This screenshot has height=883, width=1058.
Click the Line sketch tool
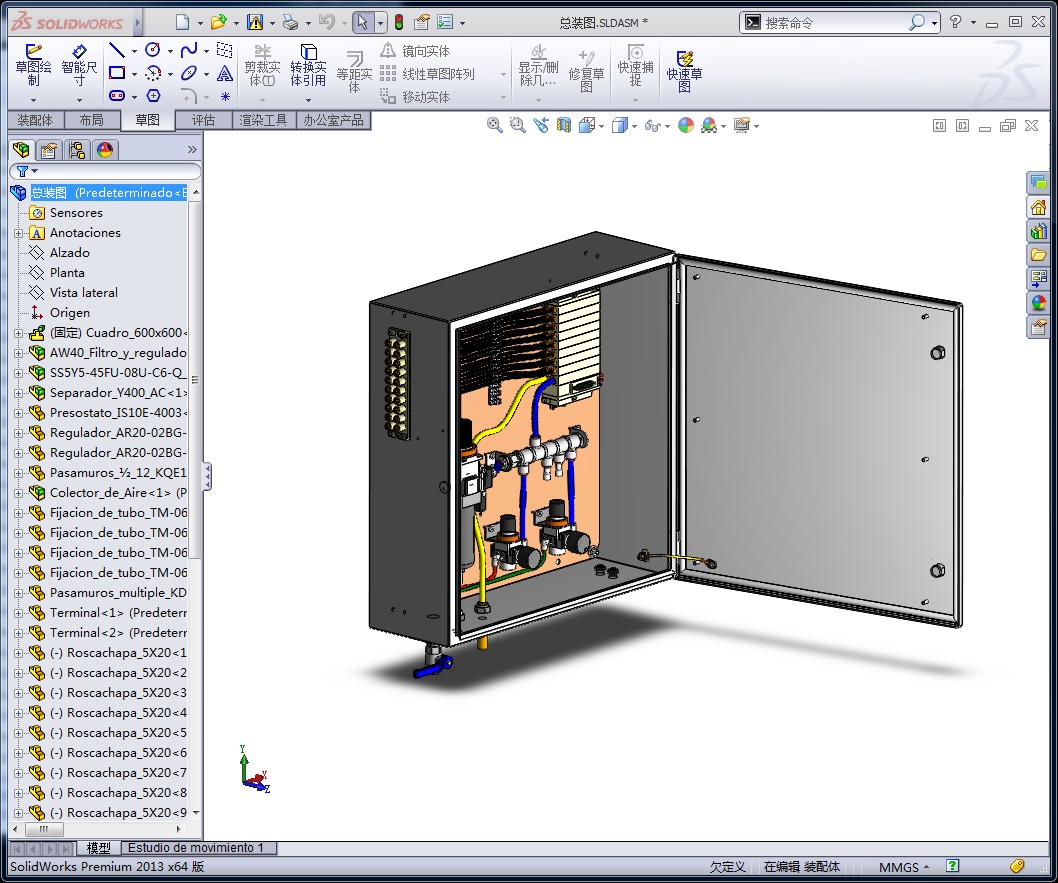pos(117,50)
